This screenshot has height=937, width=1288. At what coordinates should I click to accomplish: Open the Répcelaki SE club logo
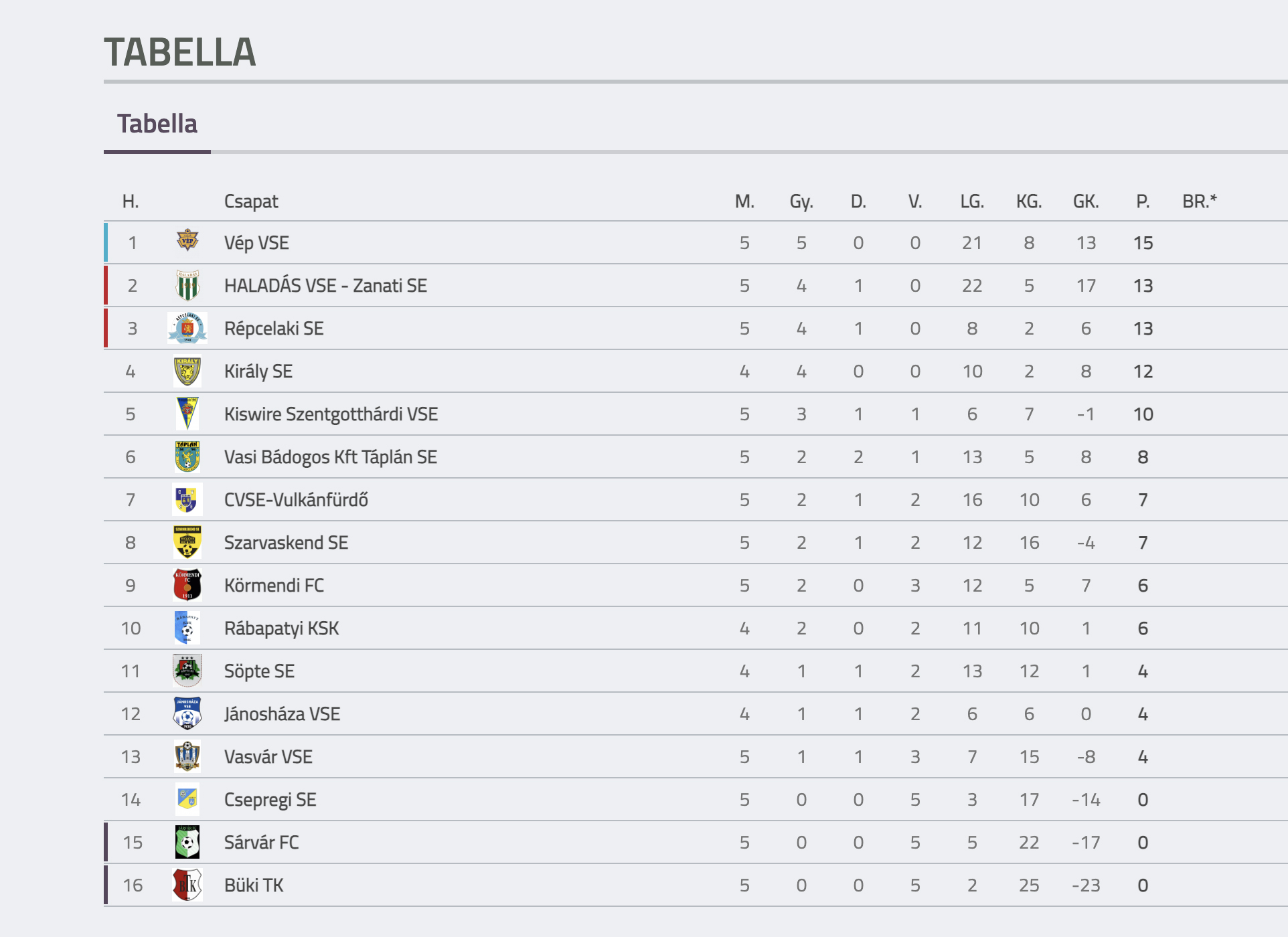pos(187,329)
